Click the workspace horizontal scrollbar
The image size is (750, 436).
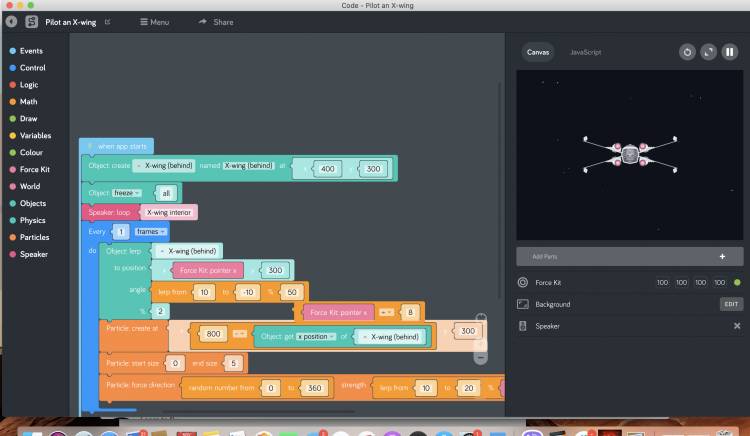[x=258, y=411]
